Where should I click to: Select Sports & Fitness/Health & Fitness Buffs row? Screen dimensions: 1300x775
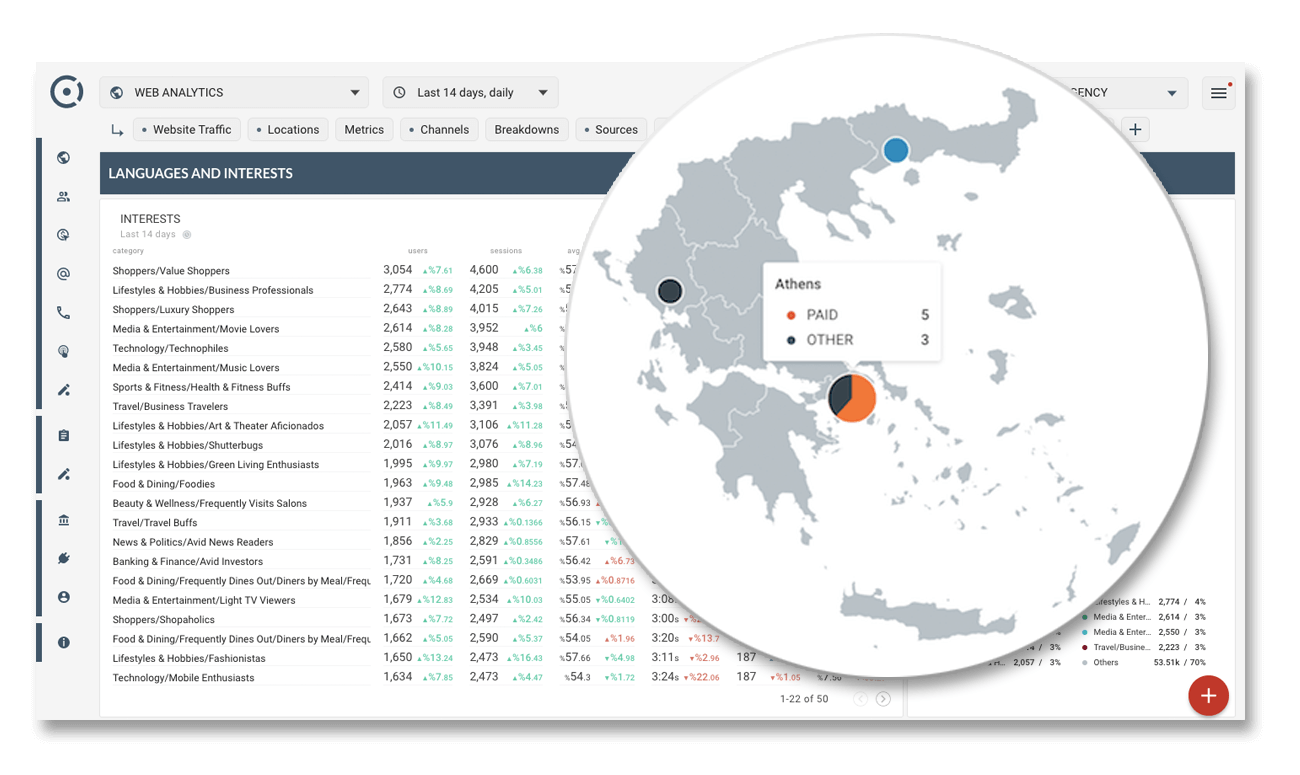click(202, 387)
